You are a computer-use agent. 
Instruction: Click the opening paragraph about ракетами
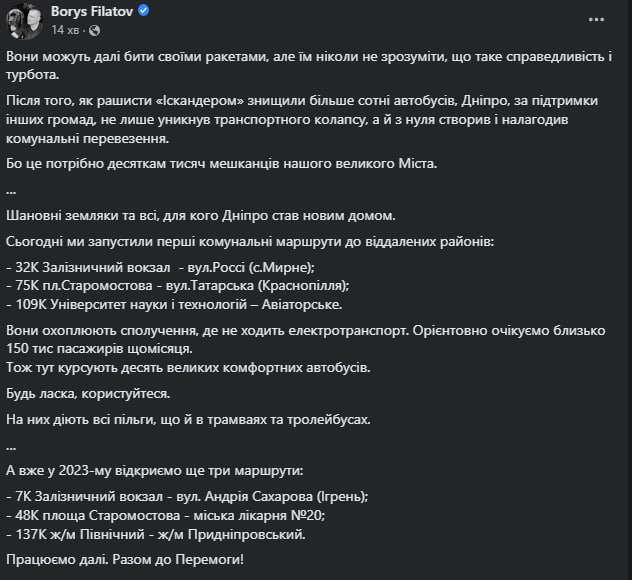309,65
